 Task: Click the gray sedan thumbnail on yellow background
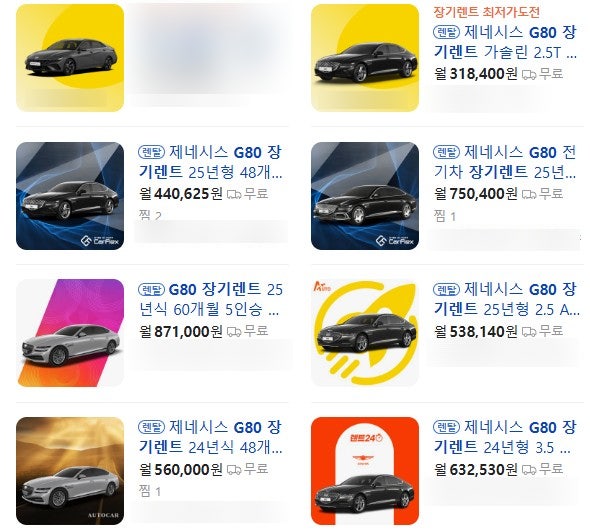(70, 58)
